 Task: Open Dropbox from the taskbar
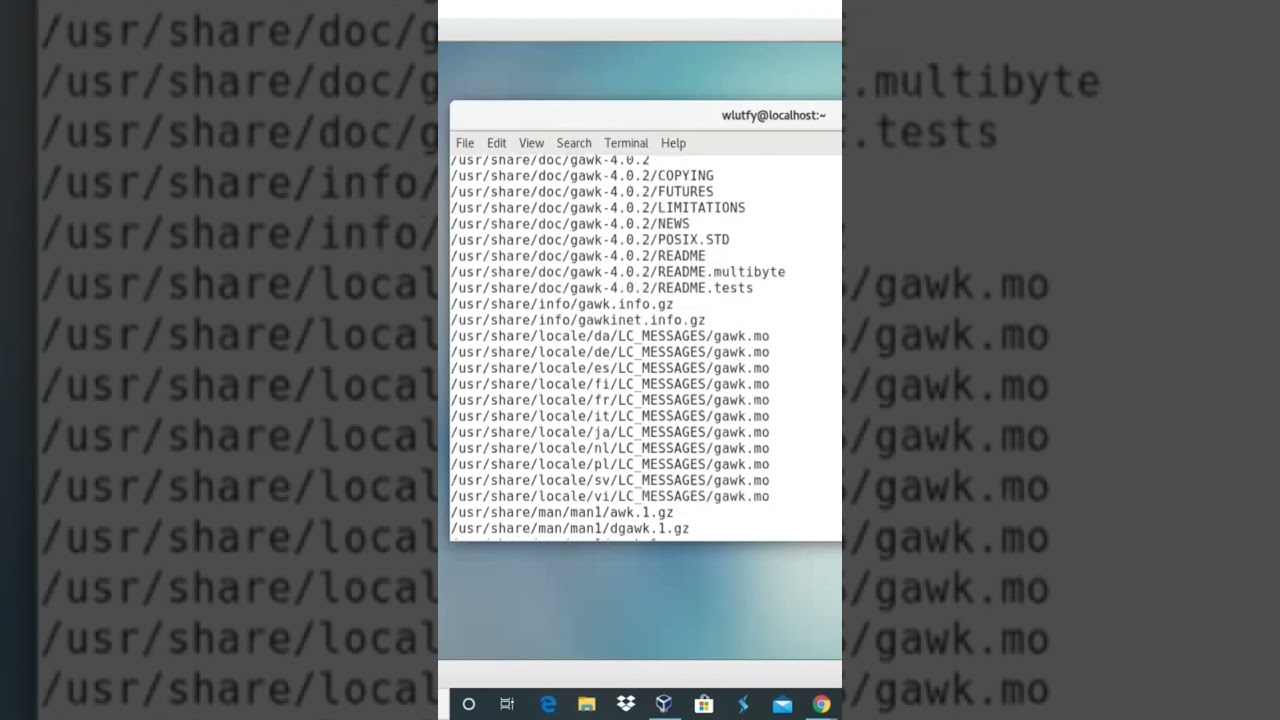[x=626, y=704]
